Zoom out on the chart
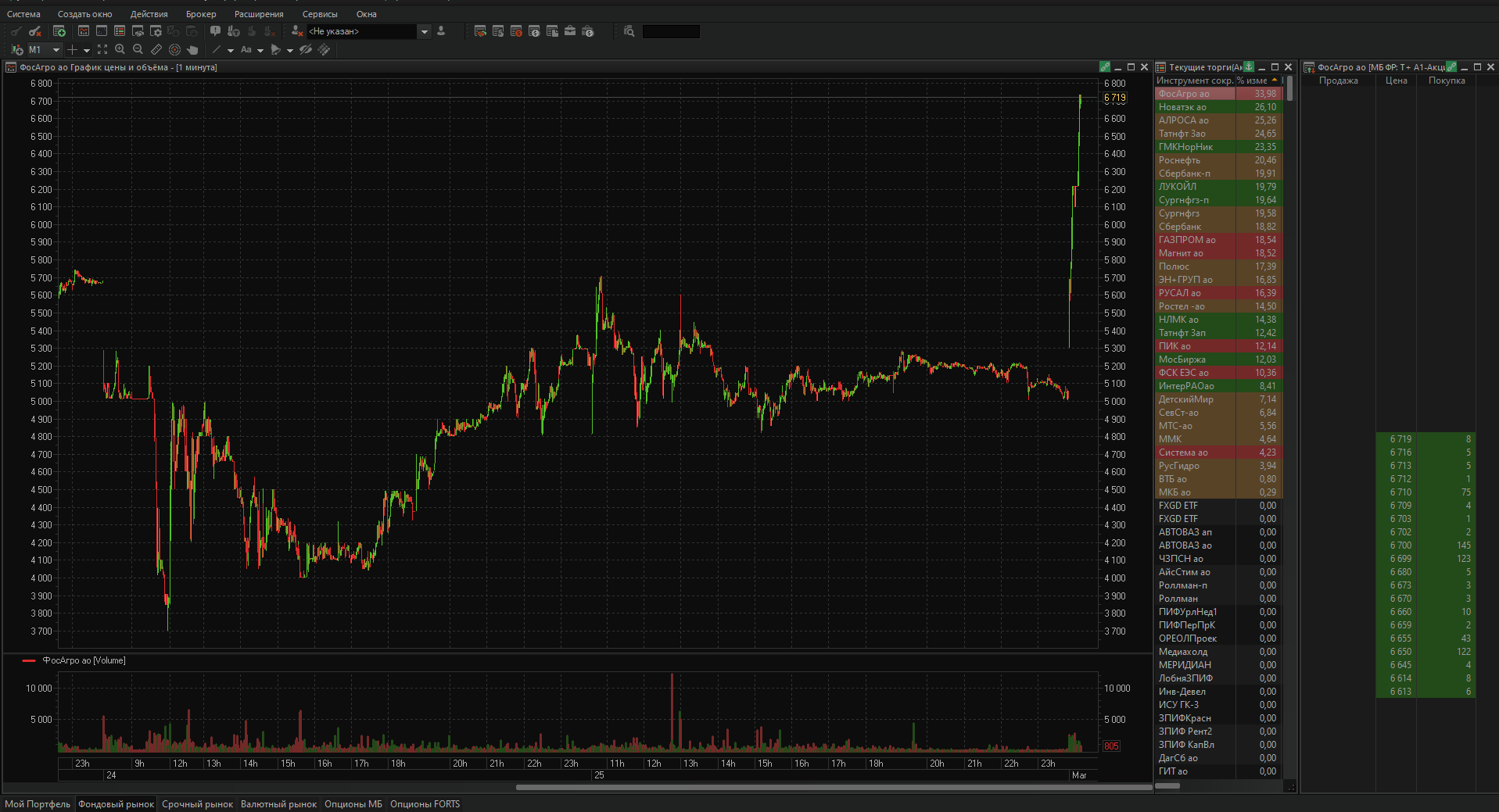The image size is (1499, 812). (138, 49)
